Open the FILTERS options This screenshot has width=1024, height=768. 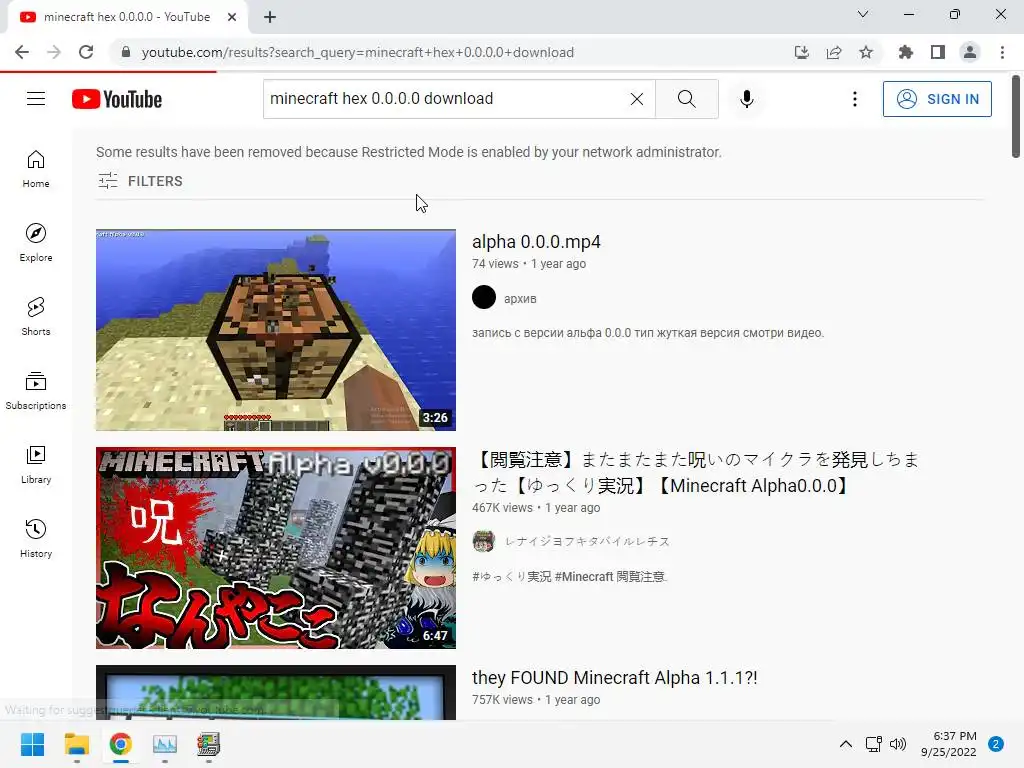(140, 181)
